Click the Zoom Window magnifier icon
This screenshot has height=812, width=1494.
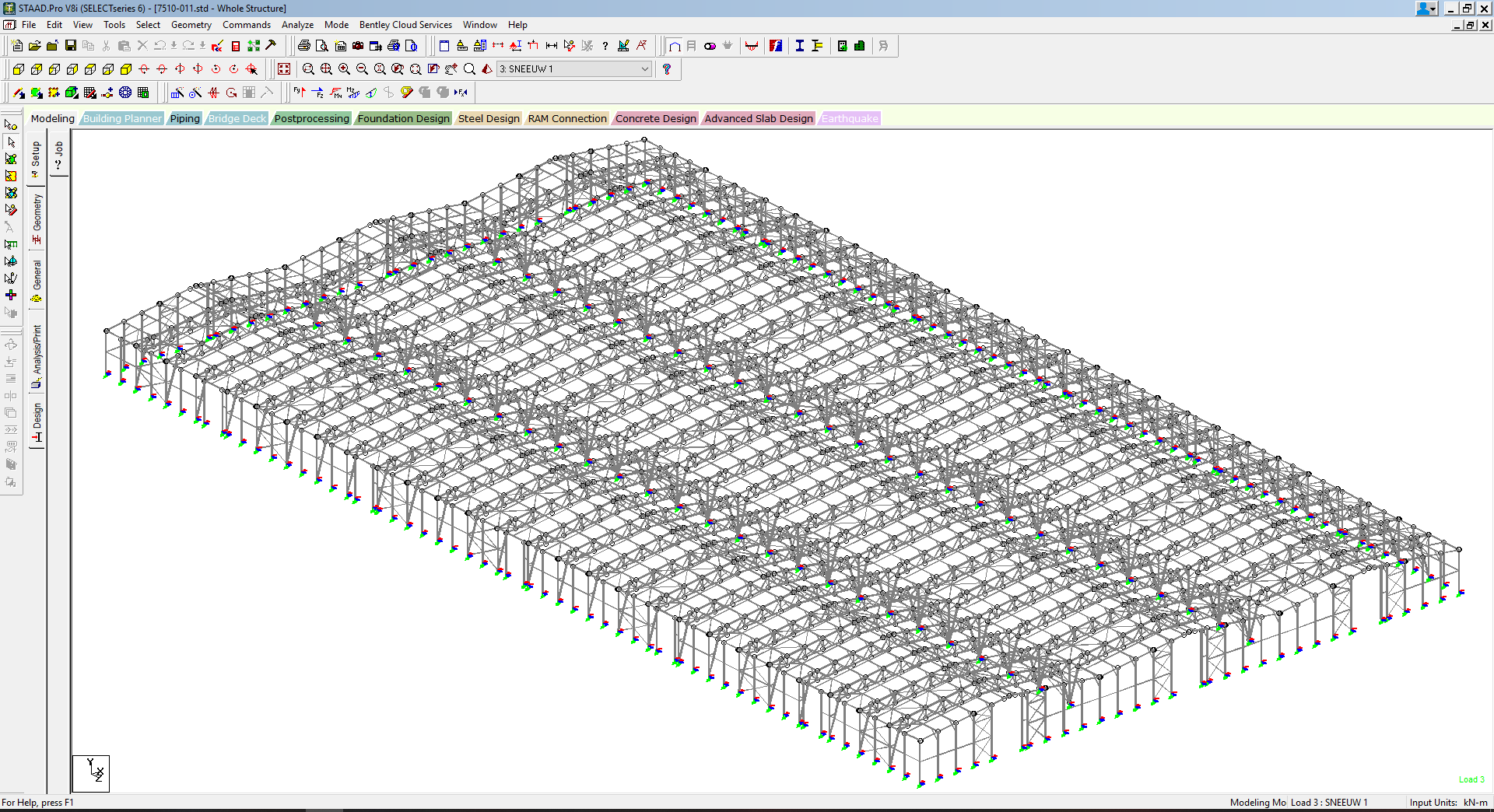(308, 69)
